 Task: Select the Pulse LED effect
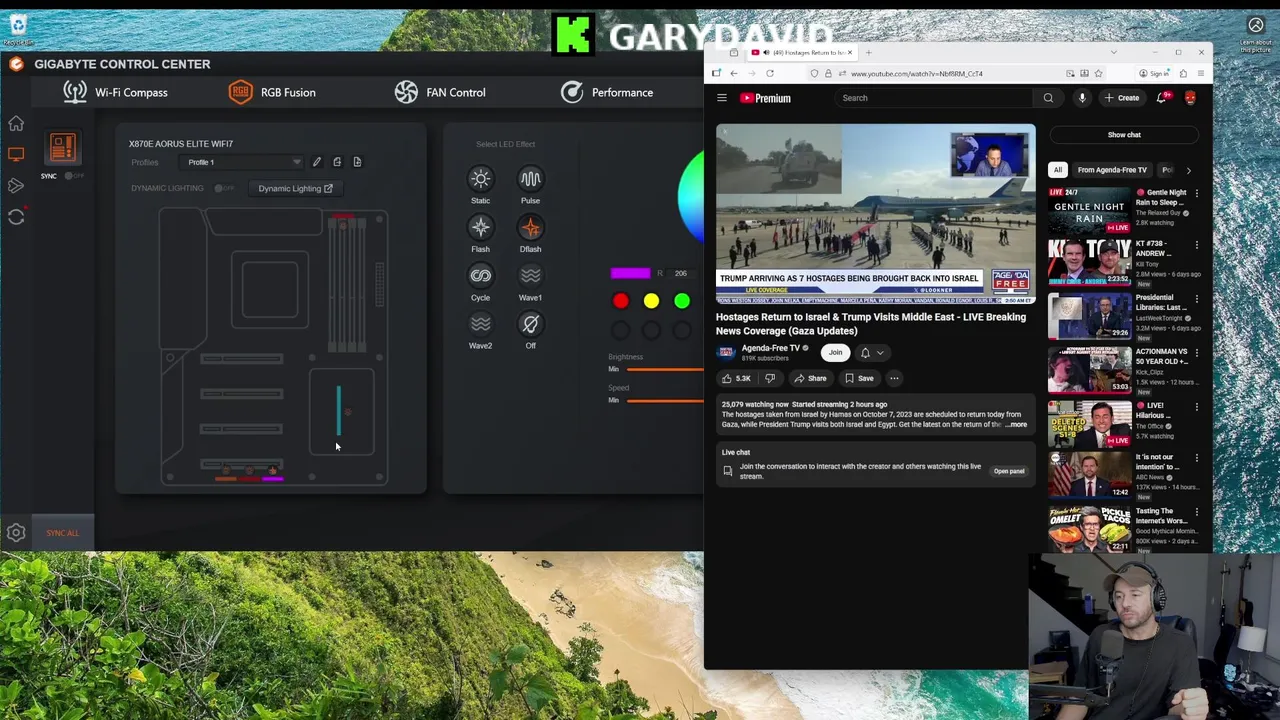click(530, 185)
